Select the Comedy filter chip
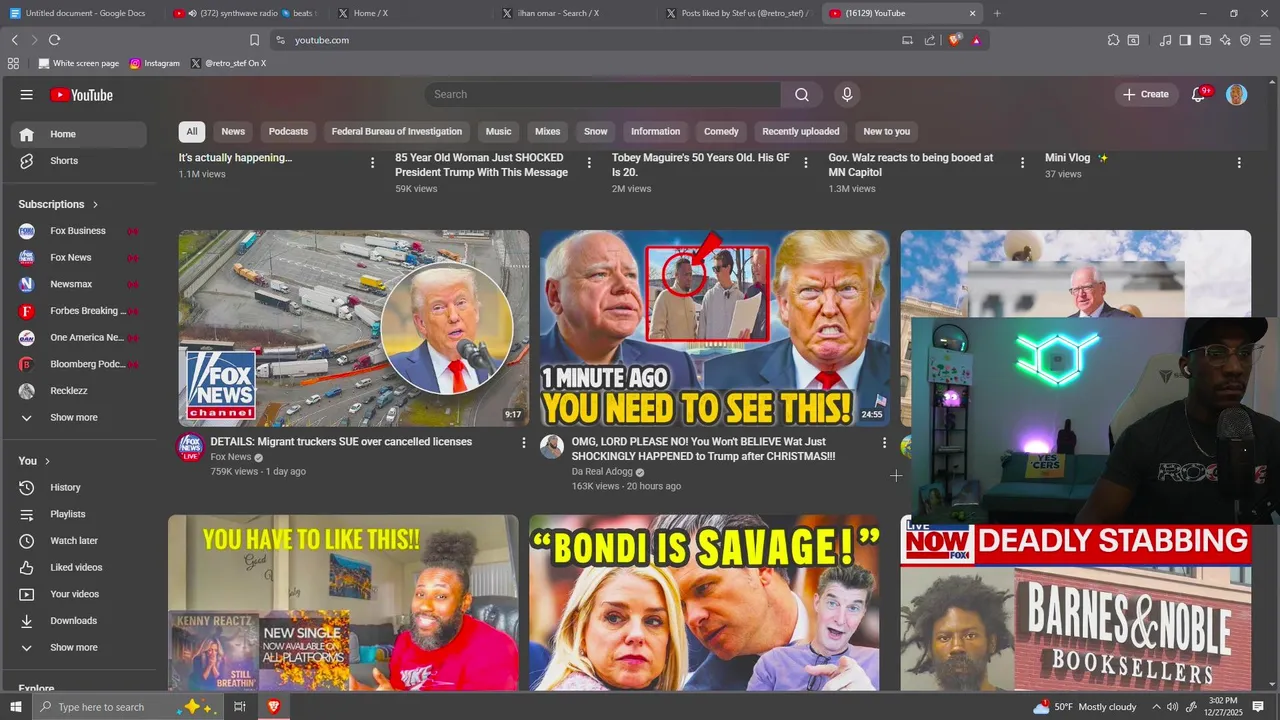The width and height of the screenshot is (1280, 720). pyautogui.click(x=721, y=131)
